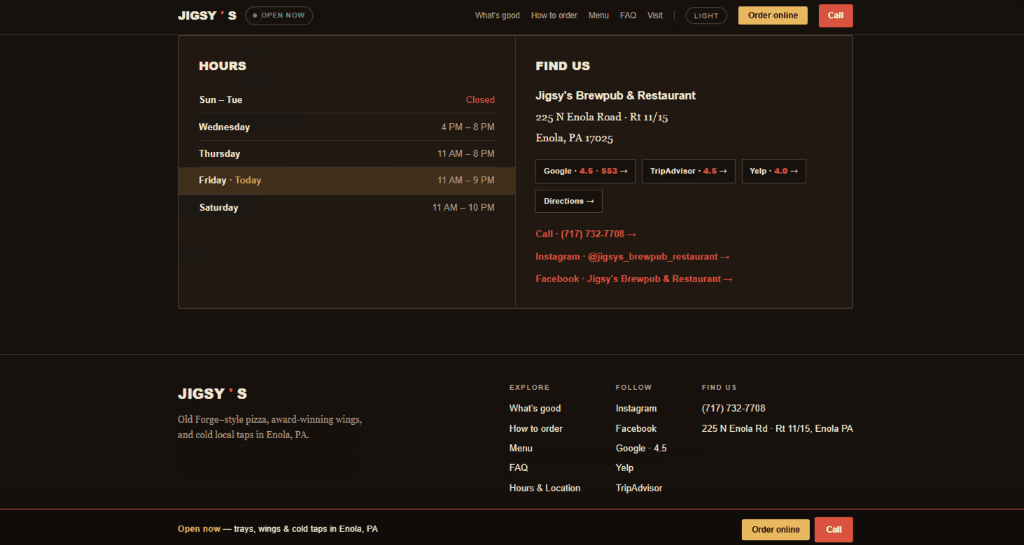Screen dimensions: 1024x545
Task: Click Call in bottom sticky bar
Action: [833, 529]
